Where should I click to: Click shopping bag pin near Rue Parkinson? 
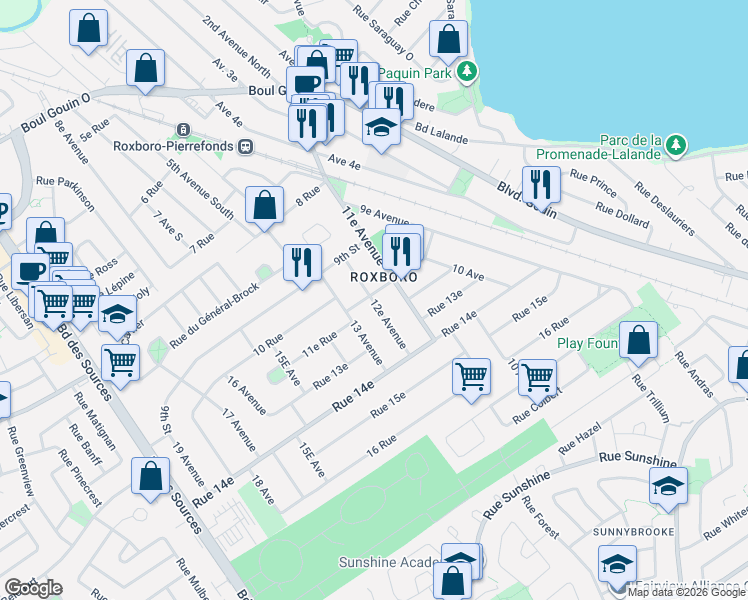46,231
